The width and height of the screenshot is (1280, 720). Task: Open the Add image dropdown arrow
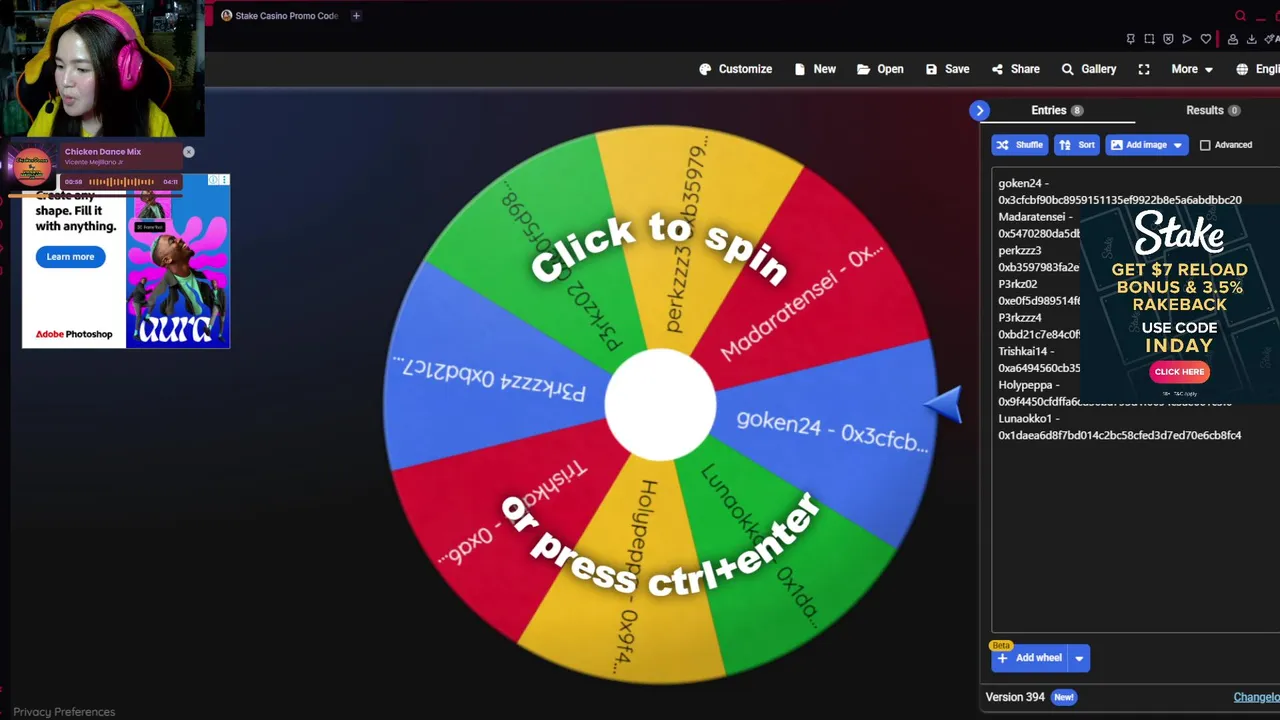pos(1178,145)
